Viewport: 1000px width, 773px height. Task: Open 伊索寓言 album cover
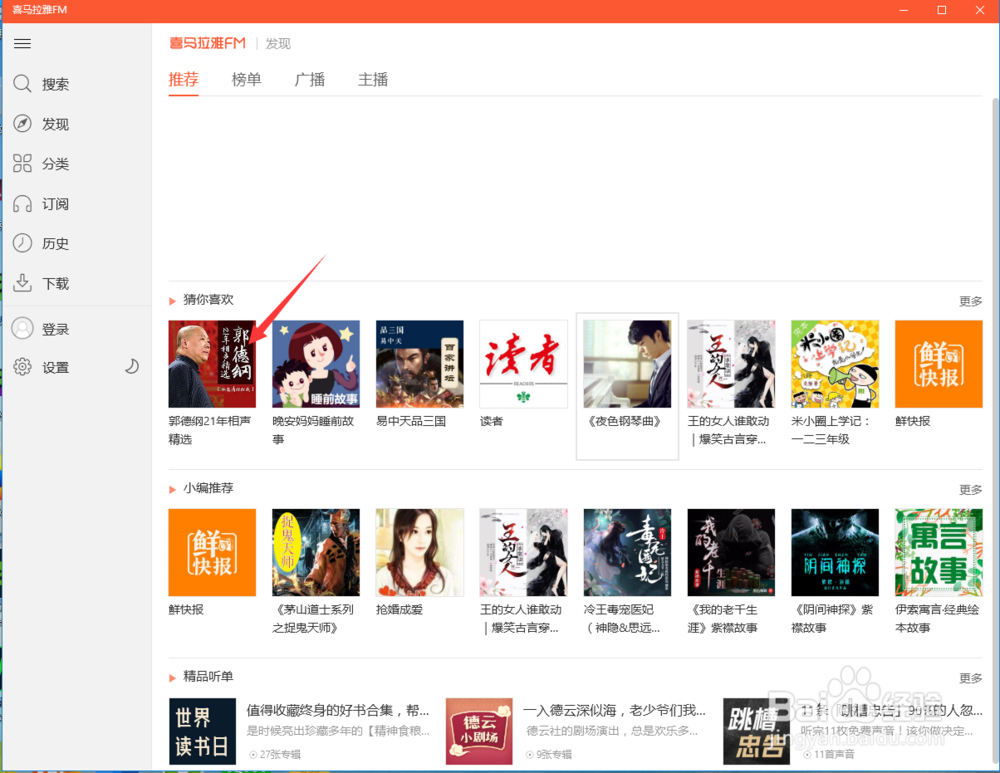(x=939, y=552)
